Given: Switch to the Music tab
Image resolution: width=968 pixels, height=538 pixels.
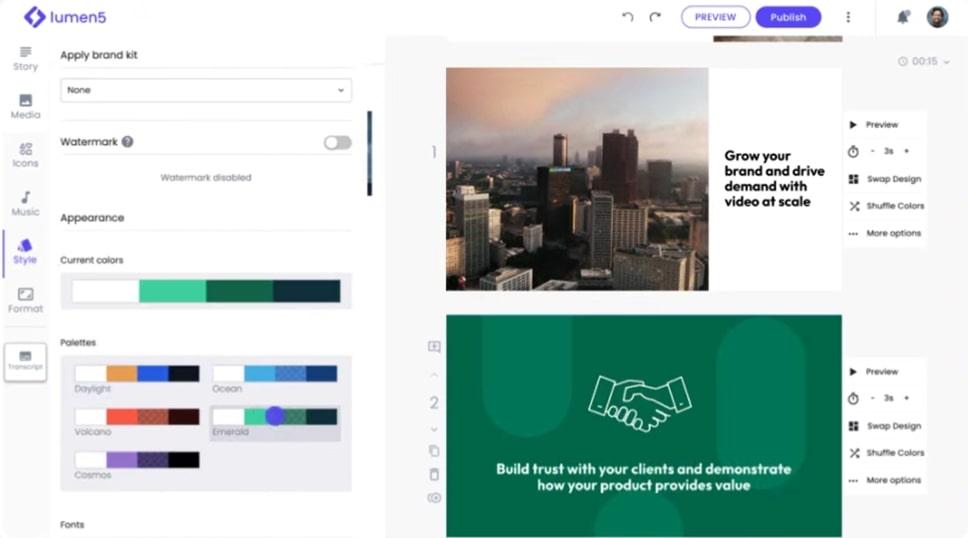Looking at the screenshot, I should pos(25,203).
